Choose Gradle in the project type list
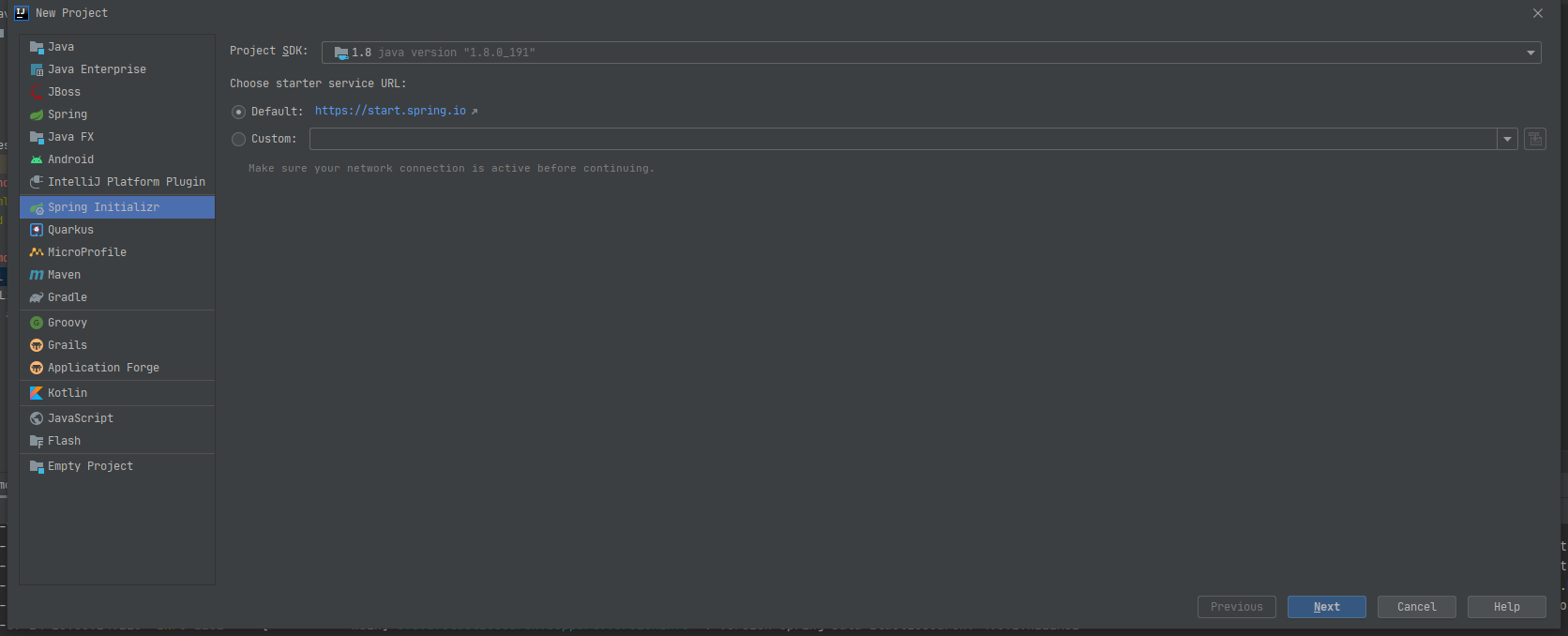 pyautogui.click(x=117, y=297)
